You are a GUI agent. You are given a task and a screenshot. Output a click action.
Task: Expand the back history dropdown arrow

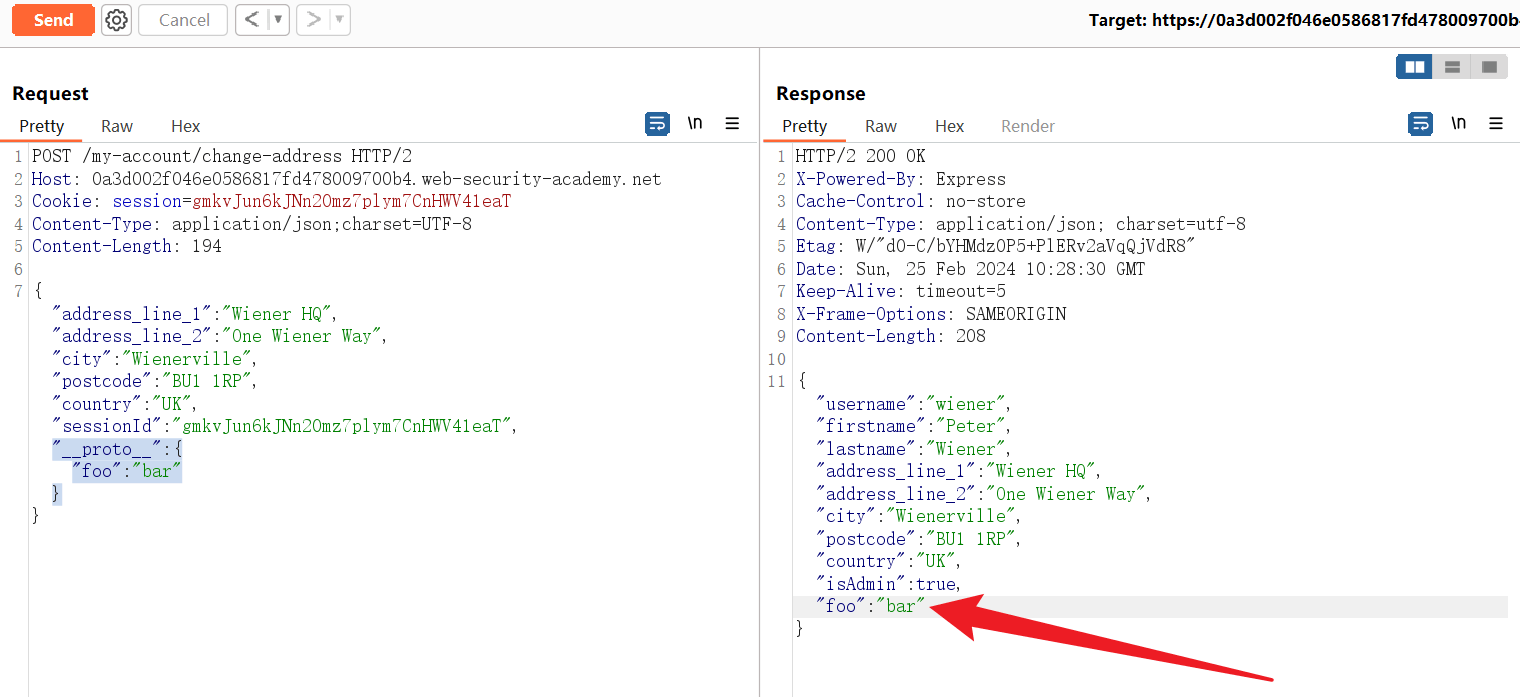coord(278,20)
